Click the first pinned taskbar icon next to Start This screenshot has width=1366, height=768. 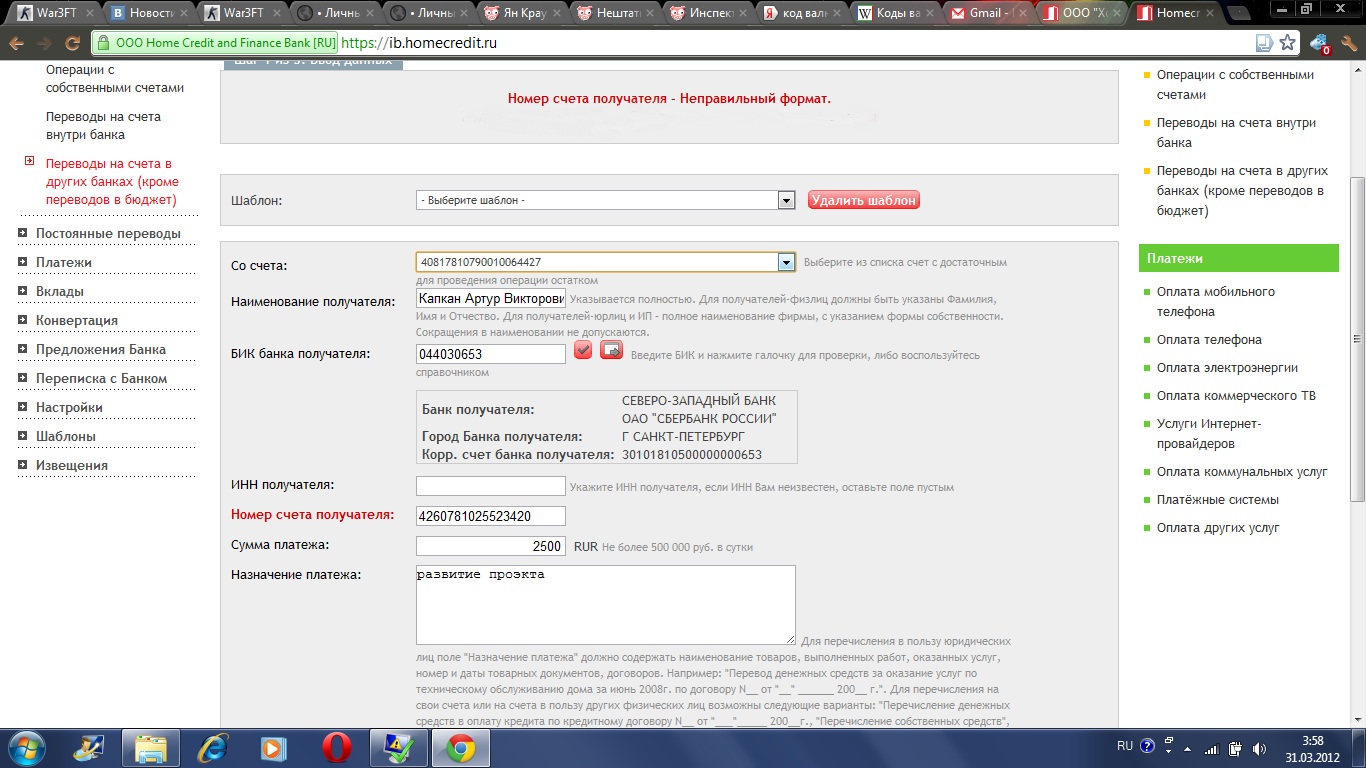[x=89, y=747]
